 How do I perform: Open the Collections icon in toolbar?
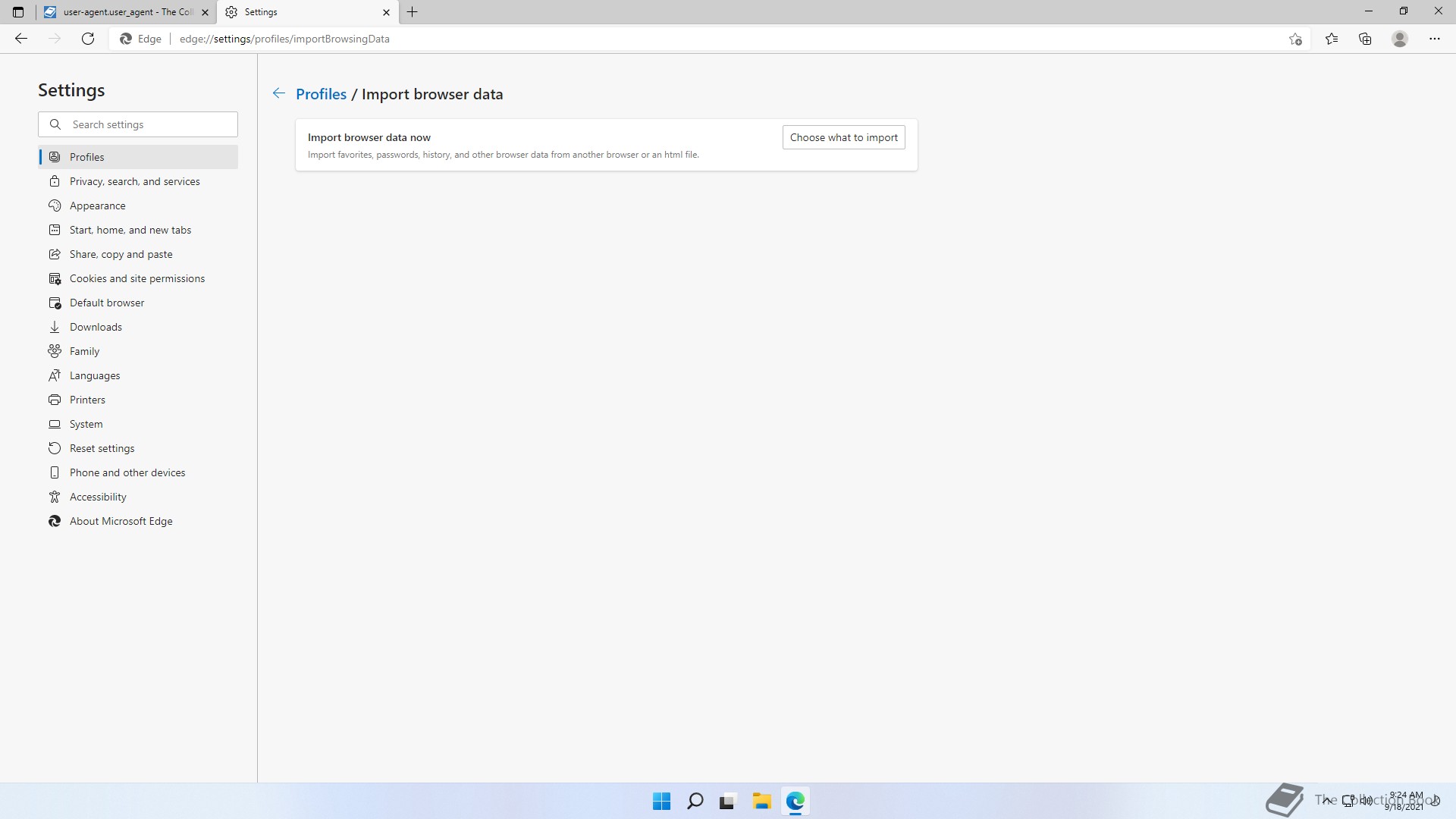1365,39
